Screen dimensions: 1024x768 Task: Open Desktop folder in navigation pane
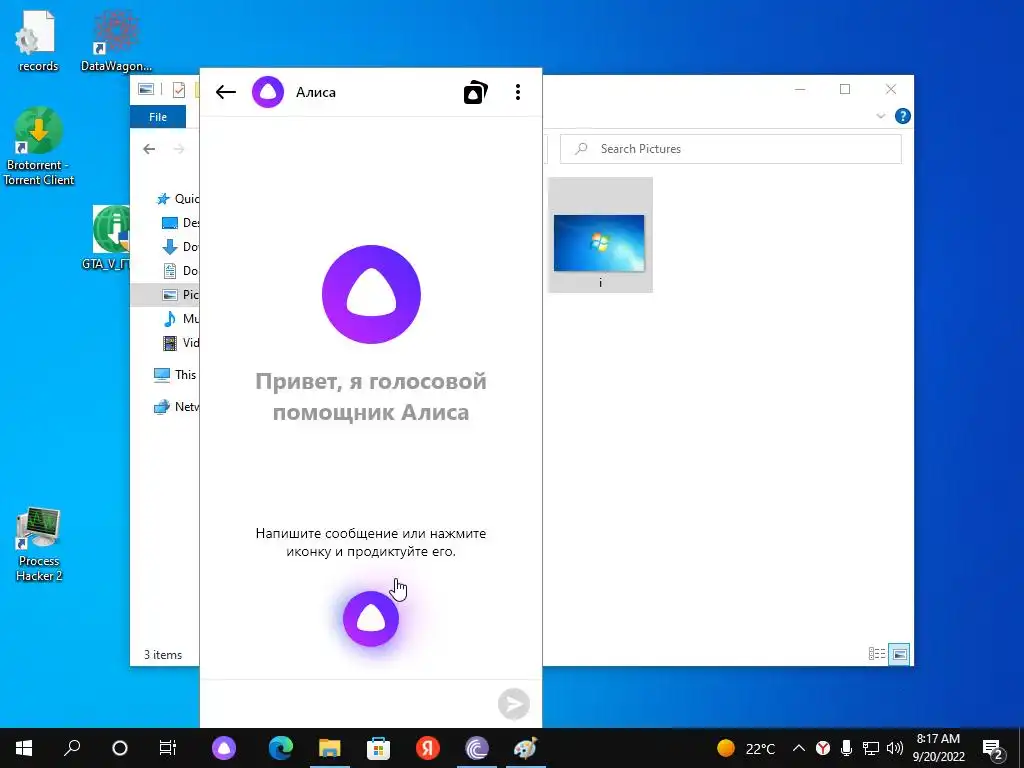click(180, 223)
